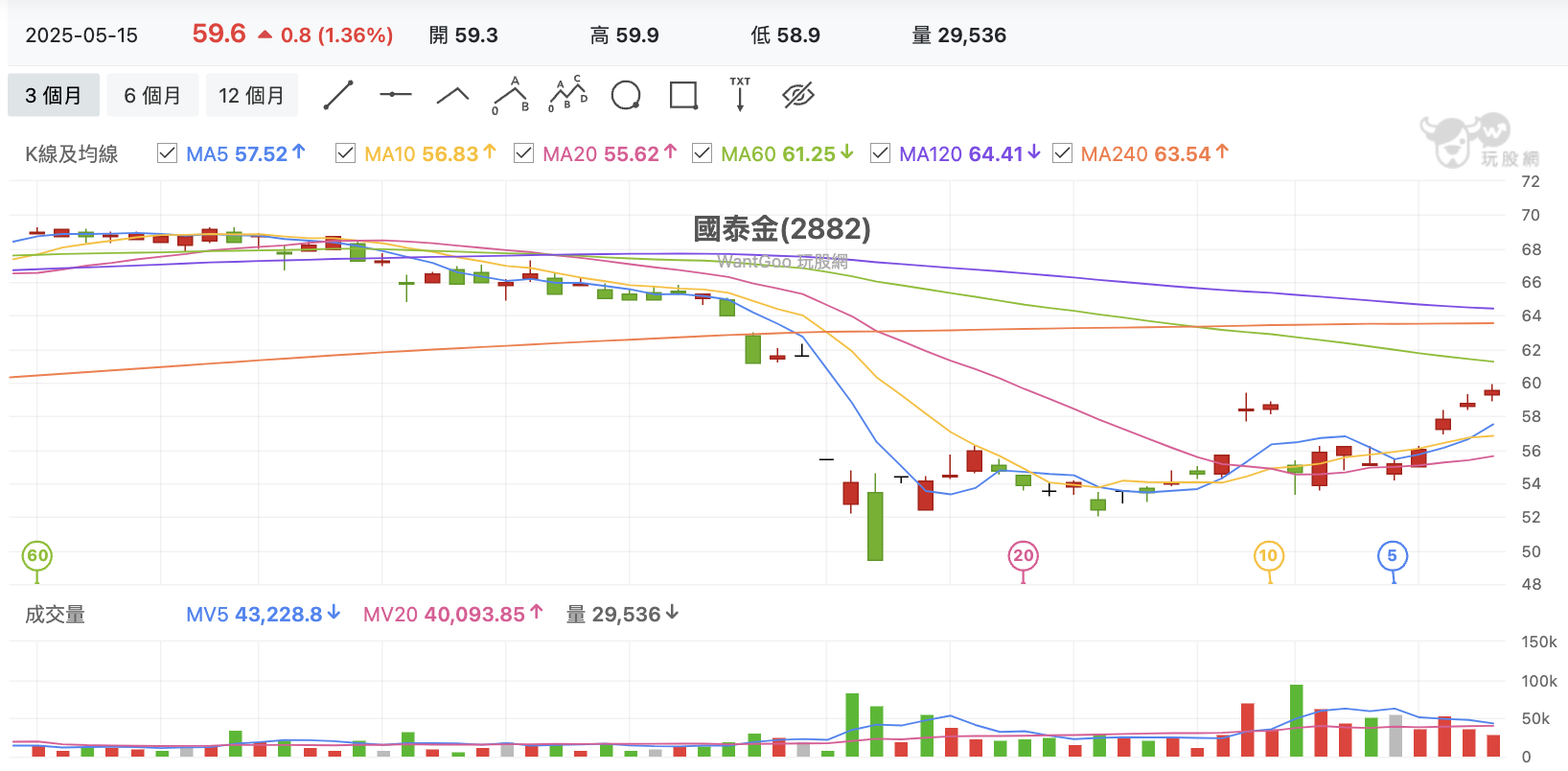Switch to the 12 個月 time range

(x=252, y=96)
